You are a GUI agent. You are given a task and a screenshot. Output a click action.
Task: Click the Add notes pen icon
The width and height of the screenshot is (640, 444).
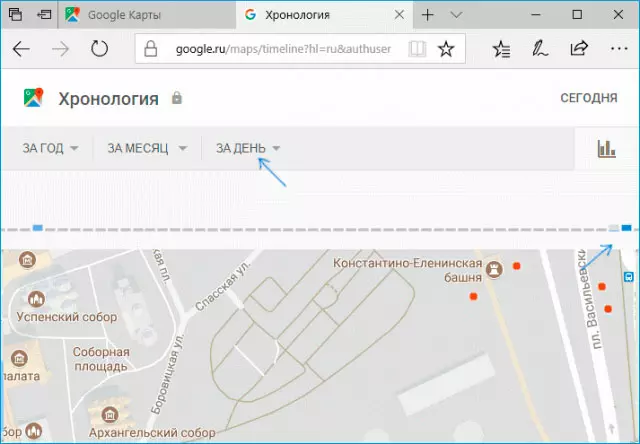click(541, 49)
